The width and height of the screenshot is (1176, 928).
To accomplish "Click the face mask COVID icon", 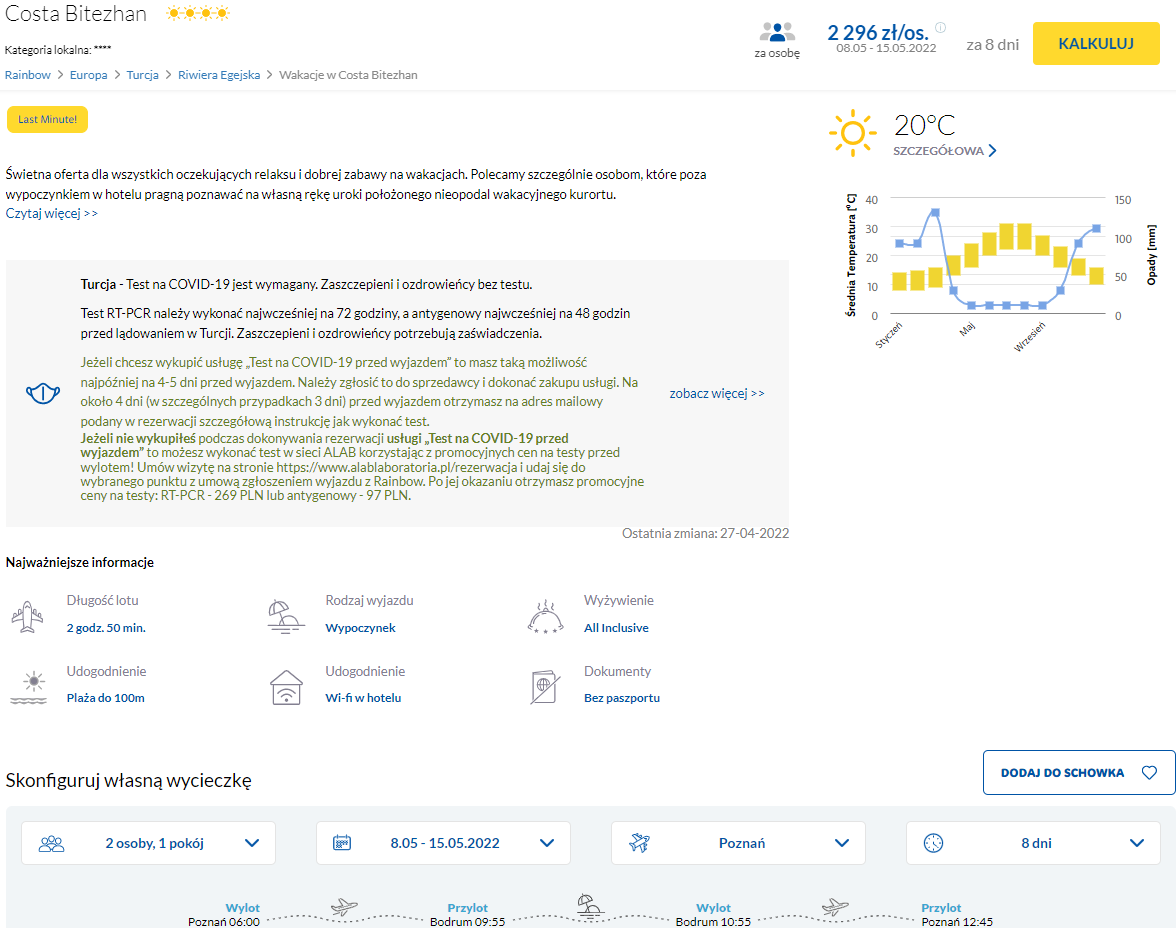I will 43,393.
